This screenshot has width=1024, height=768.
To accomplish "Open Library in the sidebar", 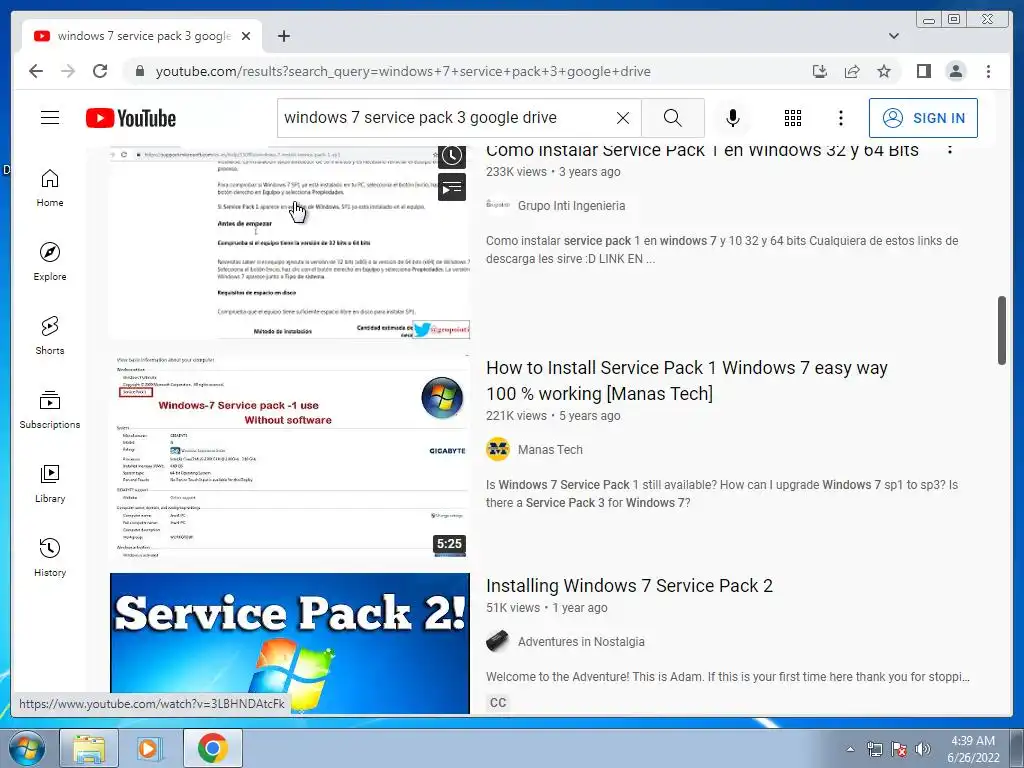I will coord(50,483).
